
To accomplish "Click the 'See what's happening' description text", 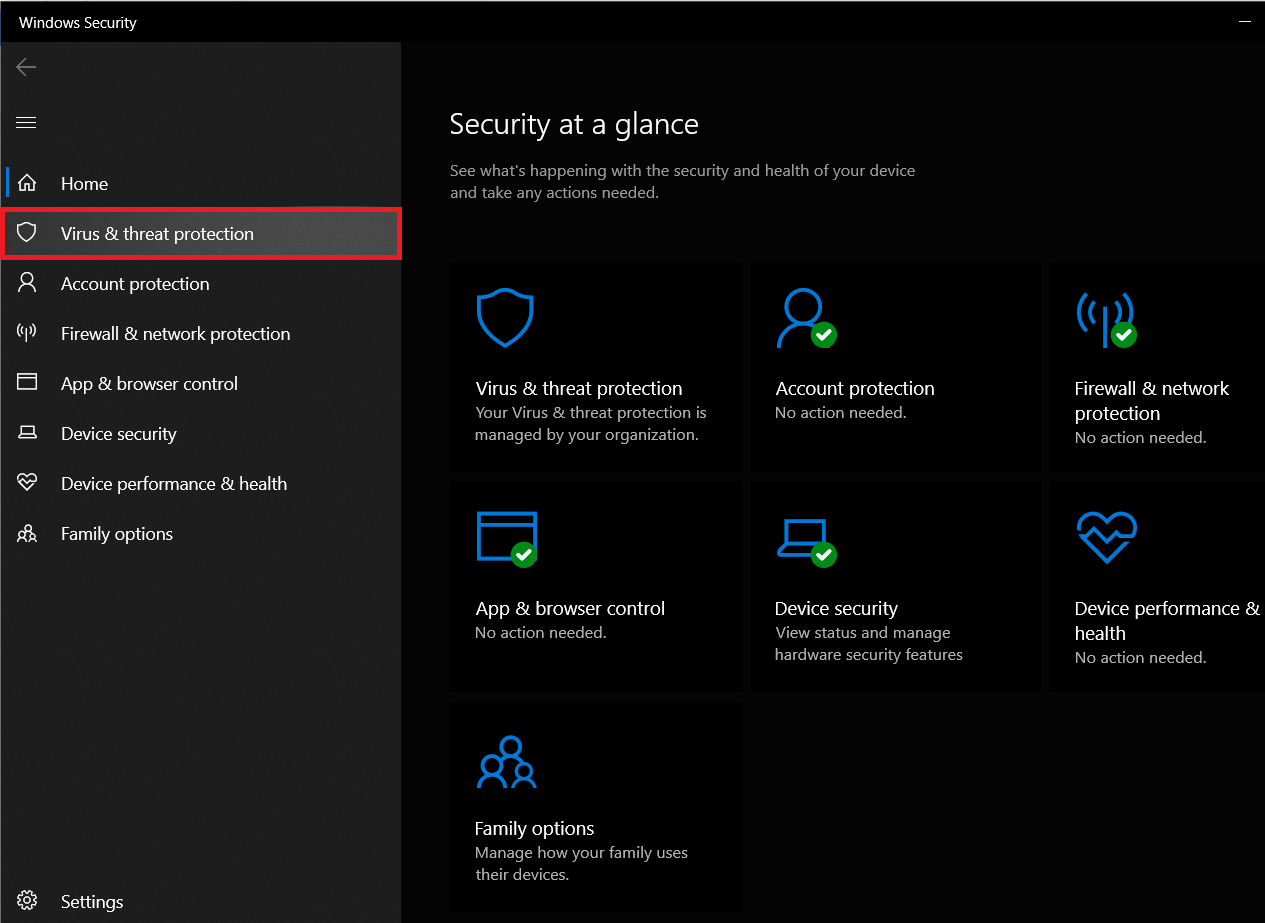I will (683, 182).
